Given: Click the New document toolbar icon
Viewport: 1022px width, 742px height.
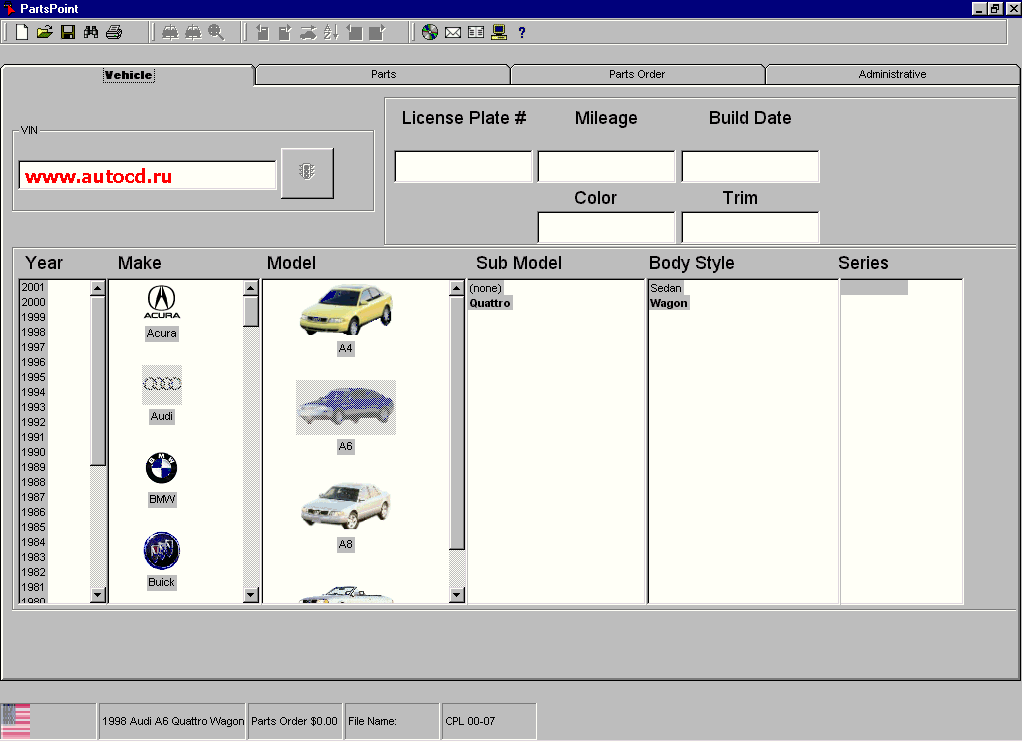Looking at the screenshot, I should (22, 32).
